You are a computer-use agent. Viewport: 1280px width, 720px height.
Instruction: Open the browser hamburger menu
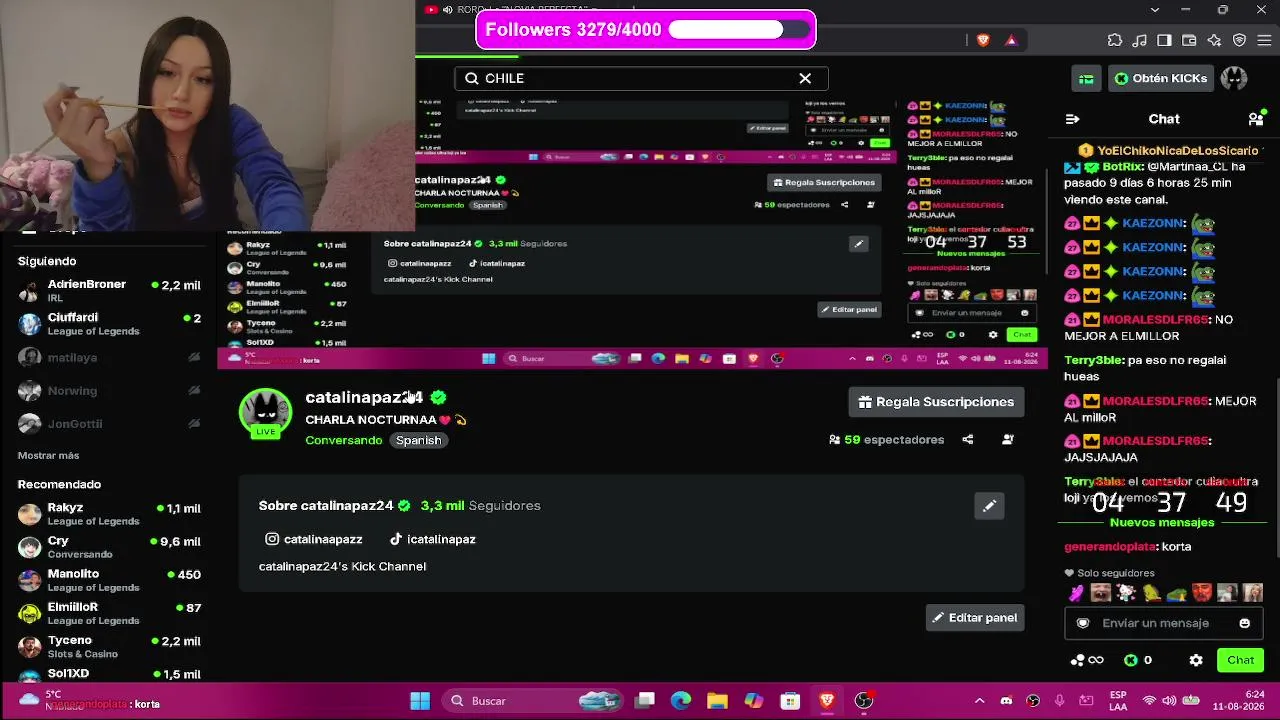1264,40
